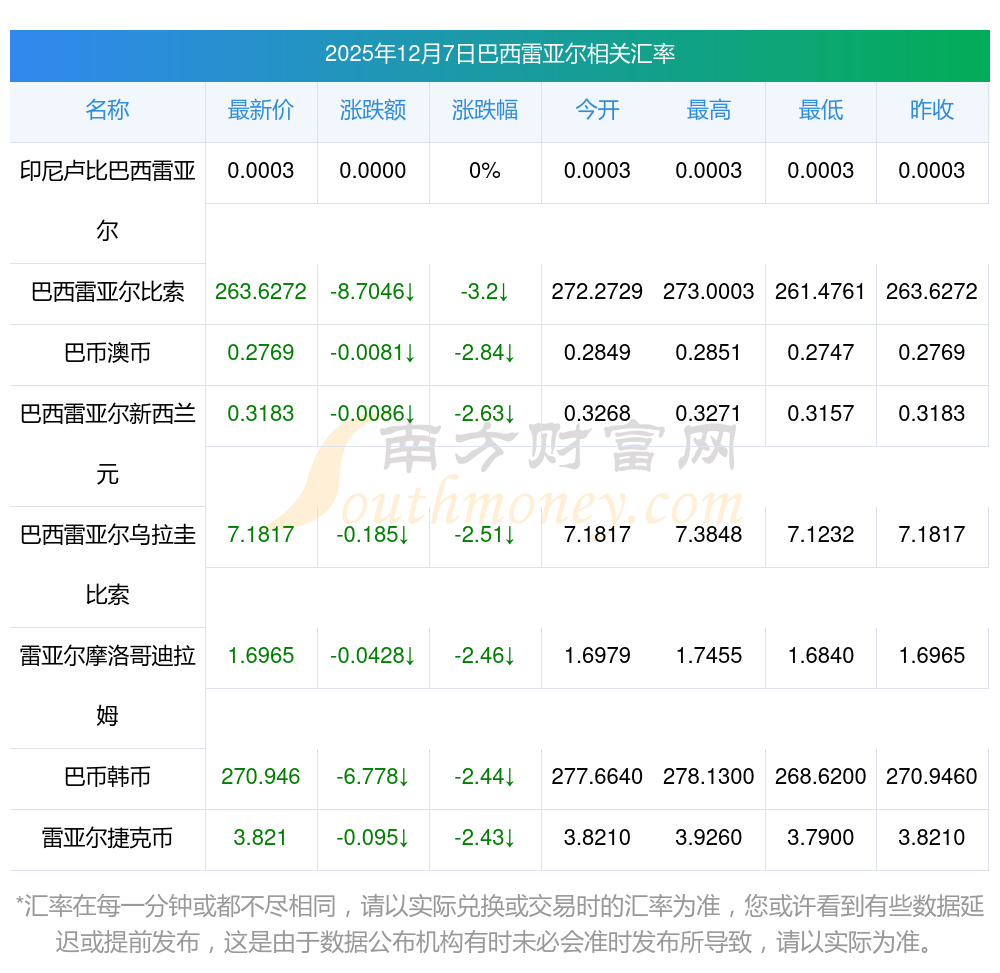This screenshot has width=1000, height=973.
Task: Click the previous close 270.9460
Action: [x=932, y=777]
